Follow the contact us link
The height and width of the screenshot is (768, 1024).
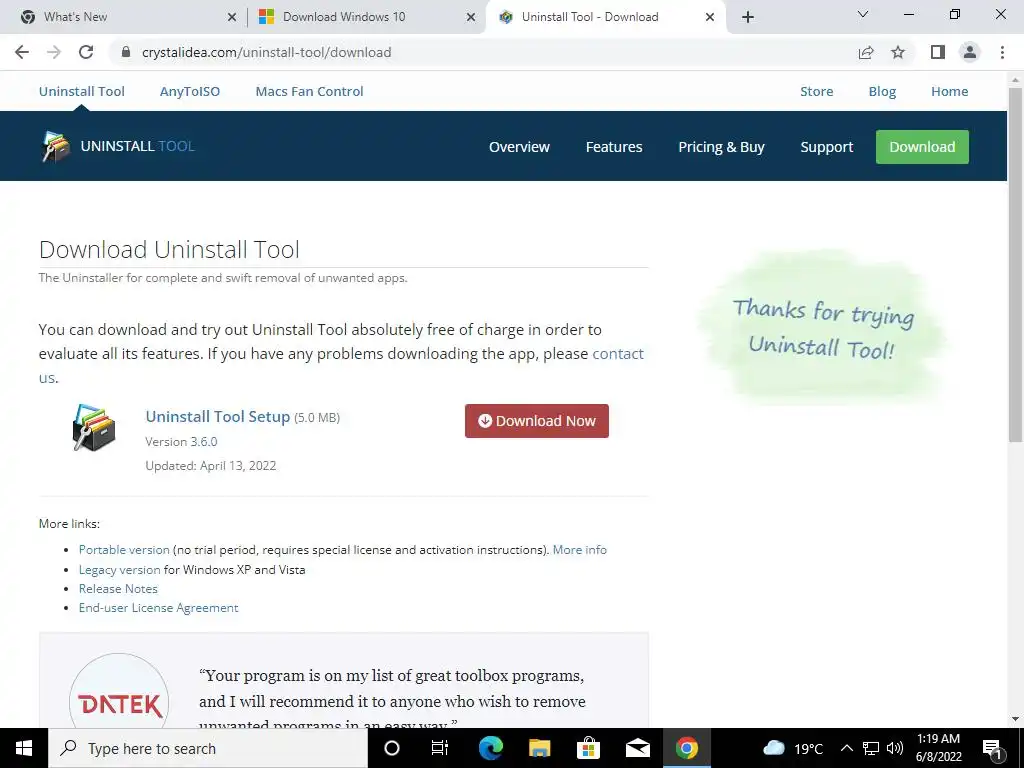(x=617, y=353)
